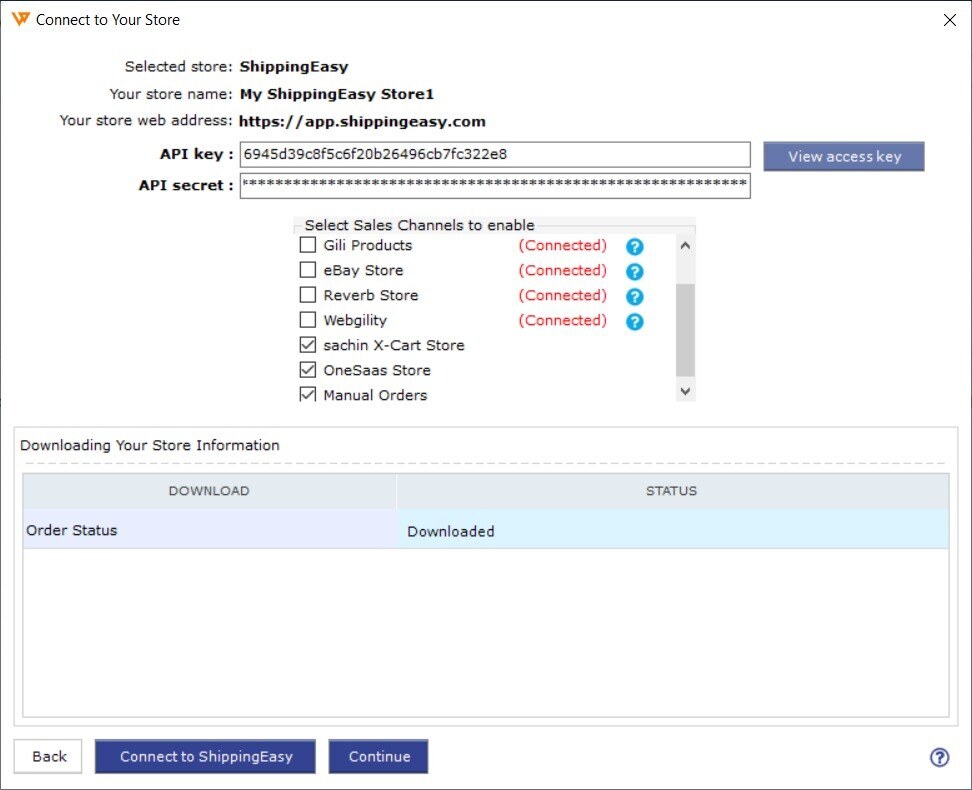
Task: Click the Continue button
Action: (379, 756)
